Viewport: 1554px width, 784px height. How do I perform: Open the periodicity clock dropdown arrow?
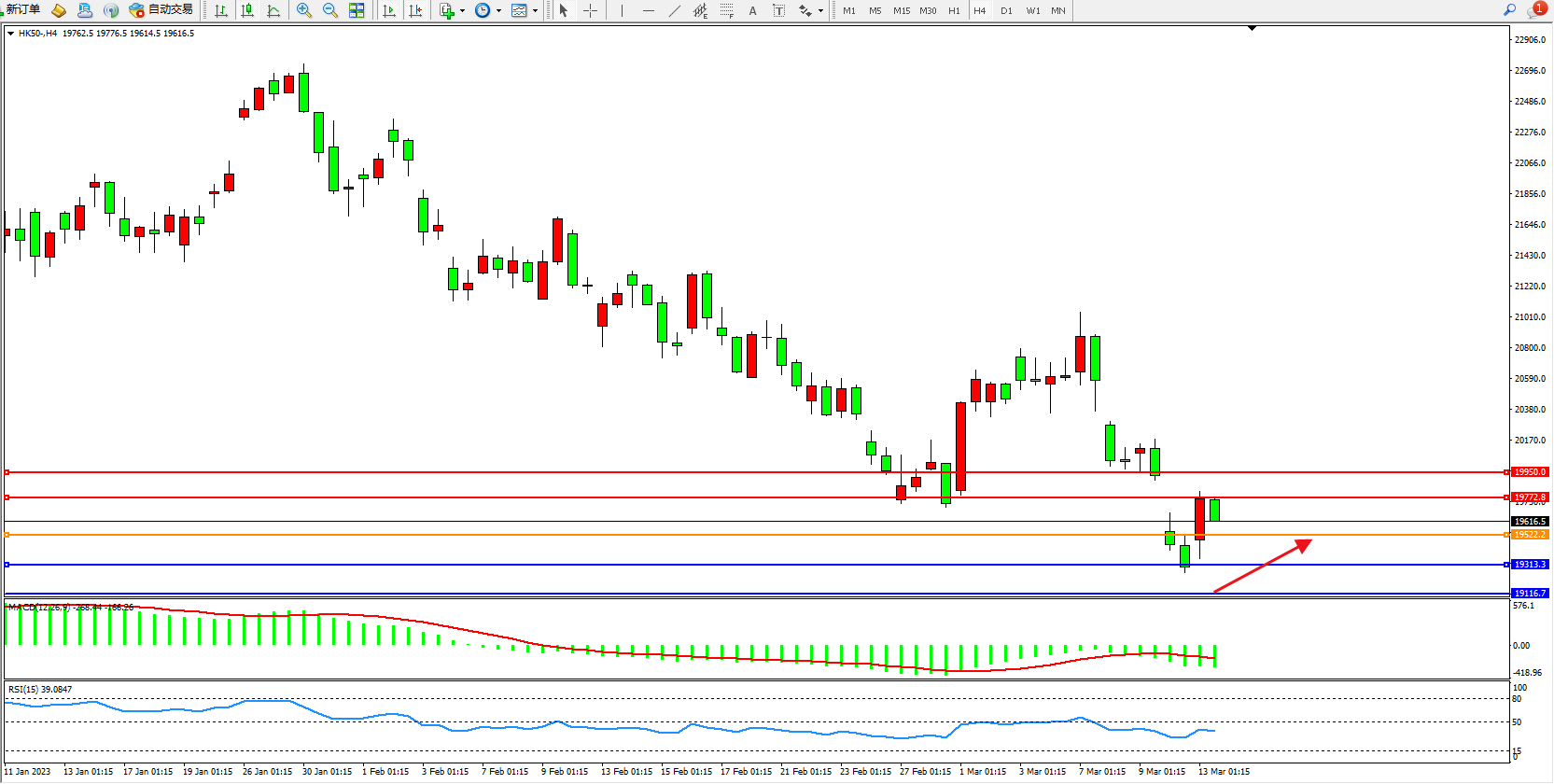tap(498, 11)
